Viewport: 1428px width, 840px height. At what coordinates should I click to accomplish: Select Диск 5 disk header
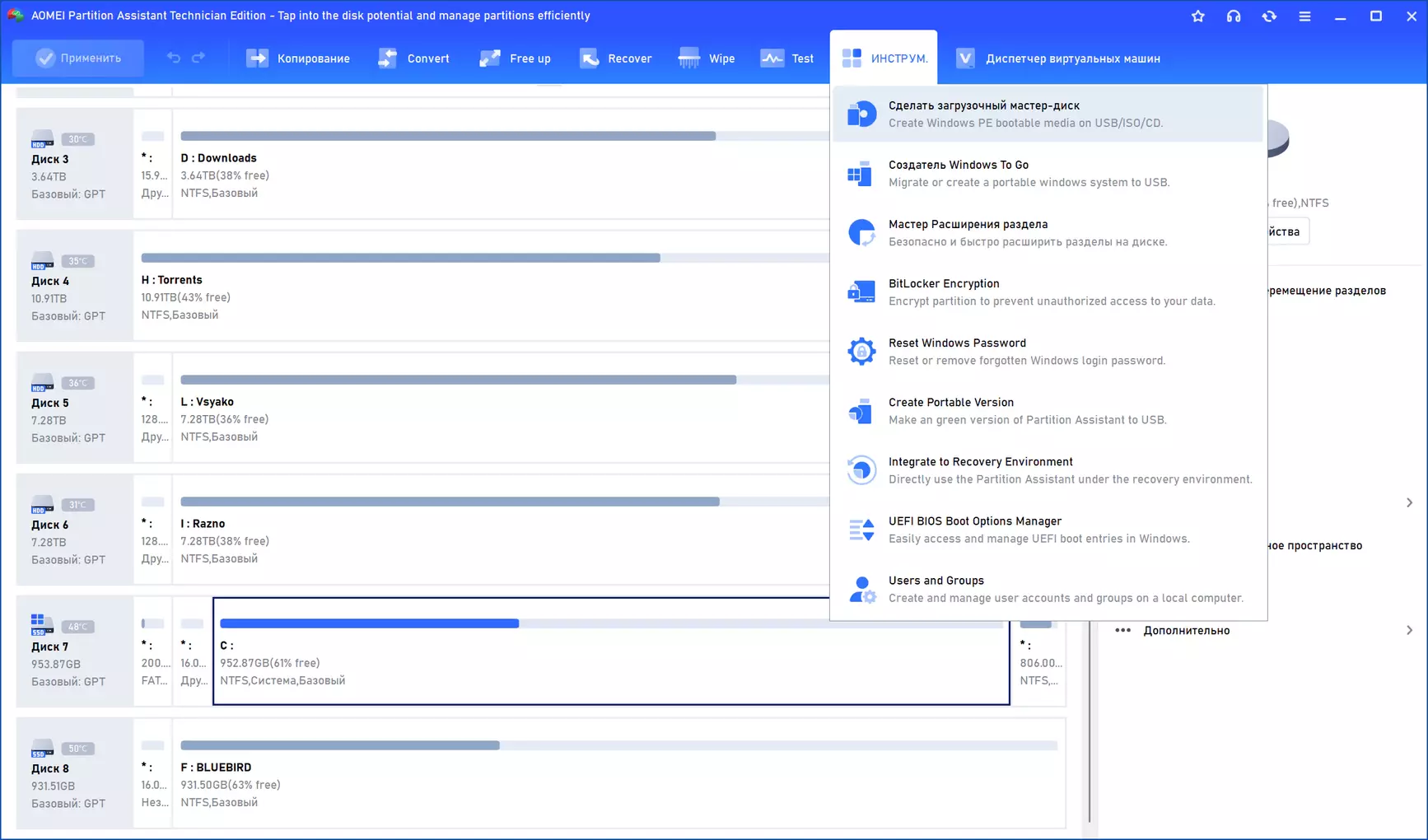tap(74, 407)
